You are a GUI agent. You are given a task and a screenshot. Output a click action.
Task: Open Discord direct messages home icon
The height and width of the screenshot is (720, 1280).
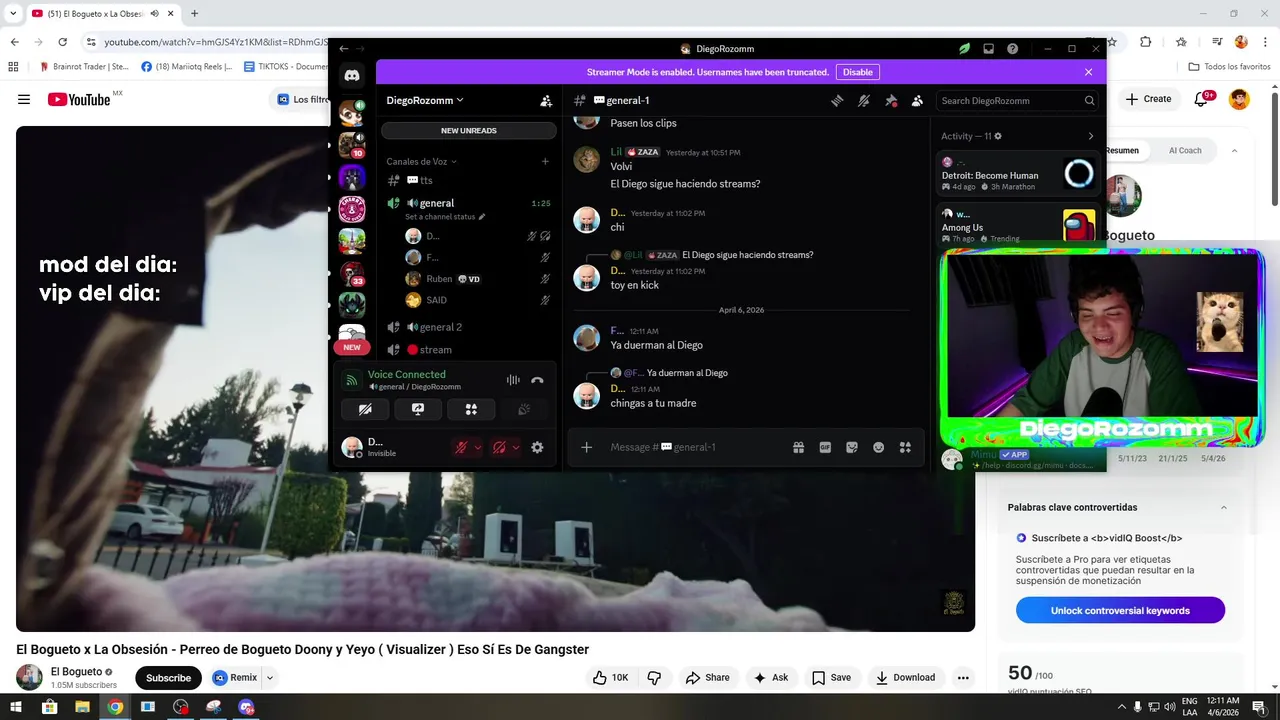point(352,76)
